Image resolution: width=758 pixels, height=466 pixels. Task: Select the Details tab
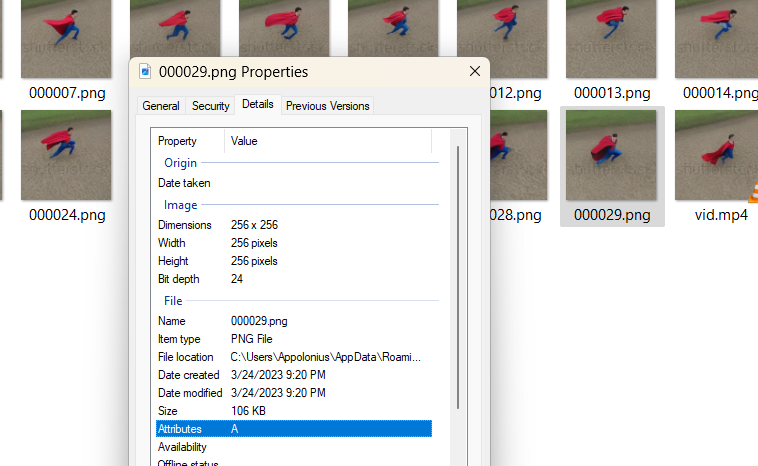pos(258,104)
